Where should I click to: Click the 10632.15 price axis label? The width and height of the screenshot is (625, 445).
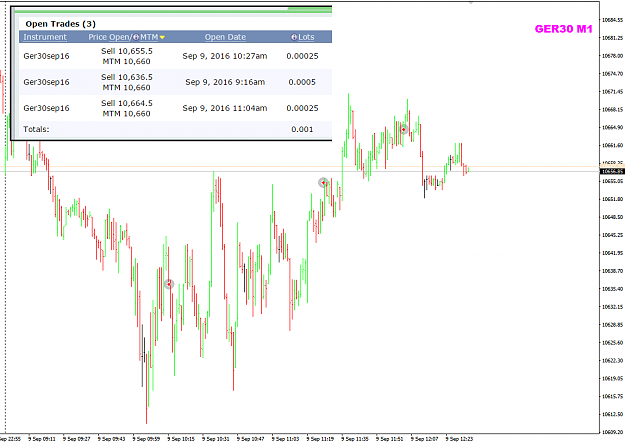click(x=613, y=307)
